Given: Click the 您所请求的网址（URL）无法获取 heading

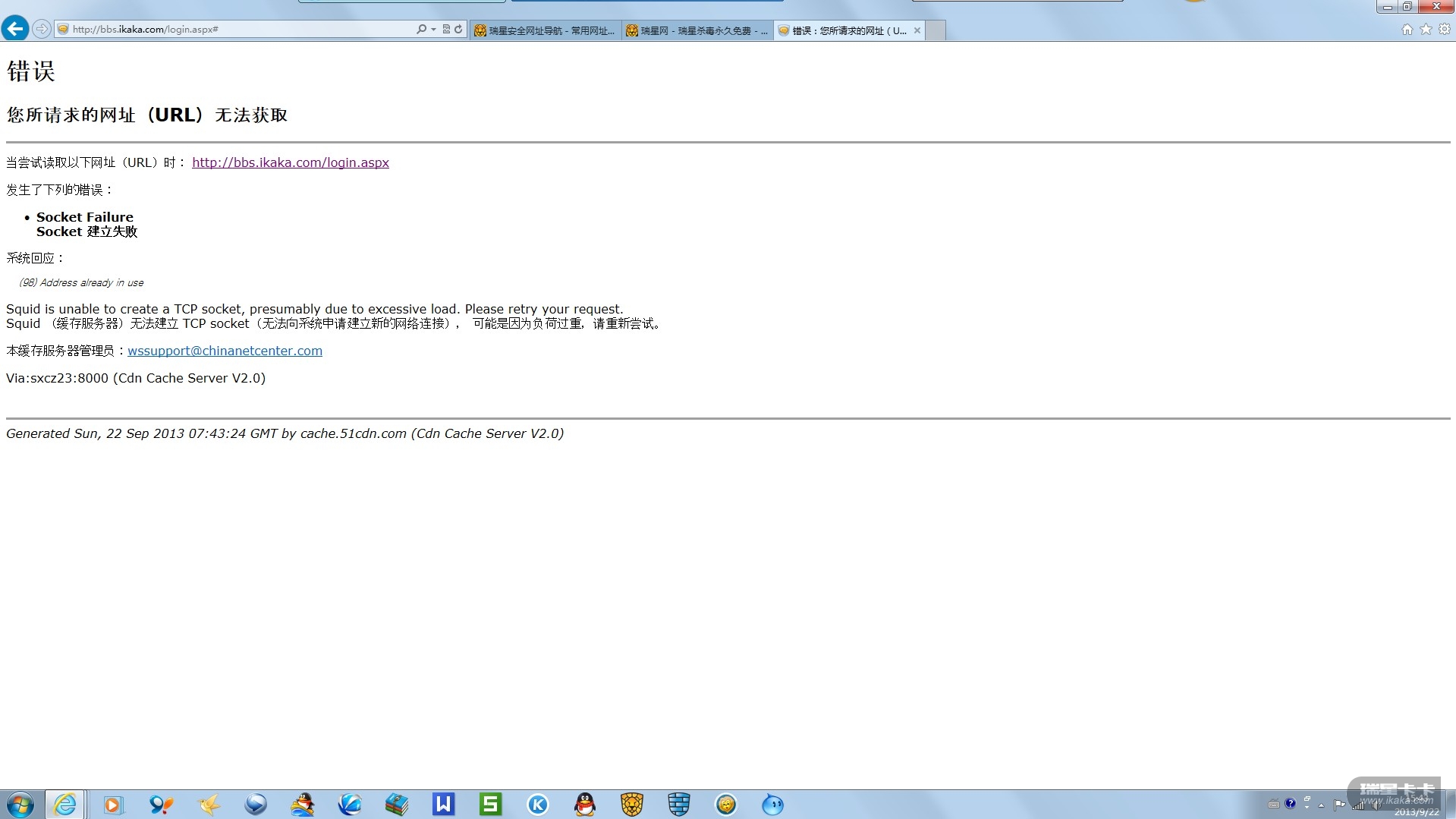Looking at the screenshot, I should tap(147, 115).
